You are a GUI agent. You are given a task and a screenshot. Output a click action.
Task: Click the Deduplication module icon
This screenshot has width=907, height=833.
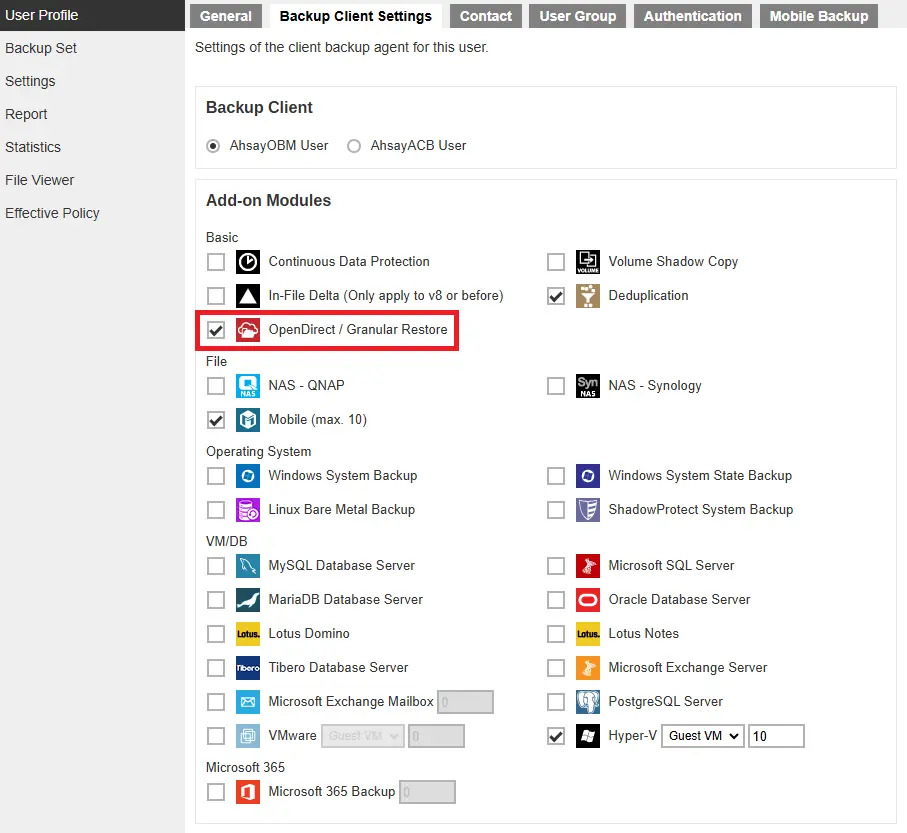(588, 296)
